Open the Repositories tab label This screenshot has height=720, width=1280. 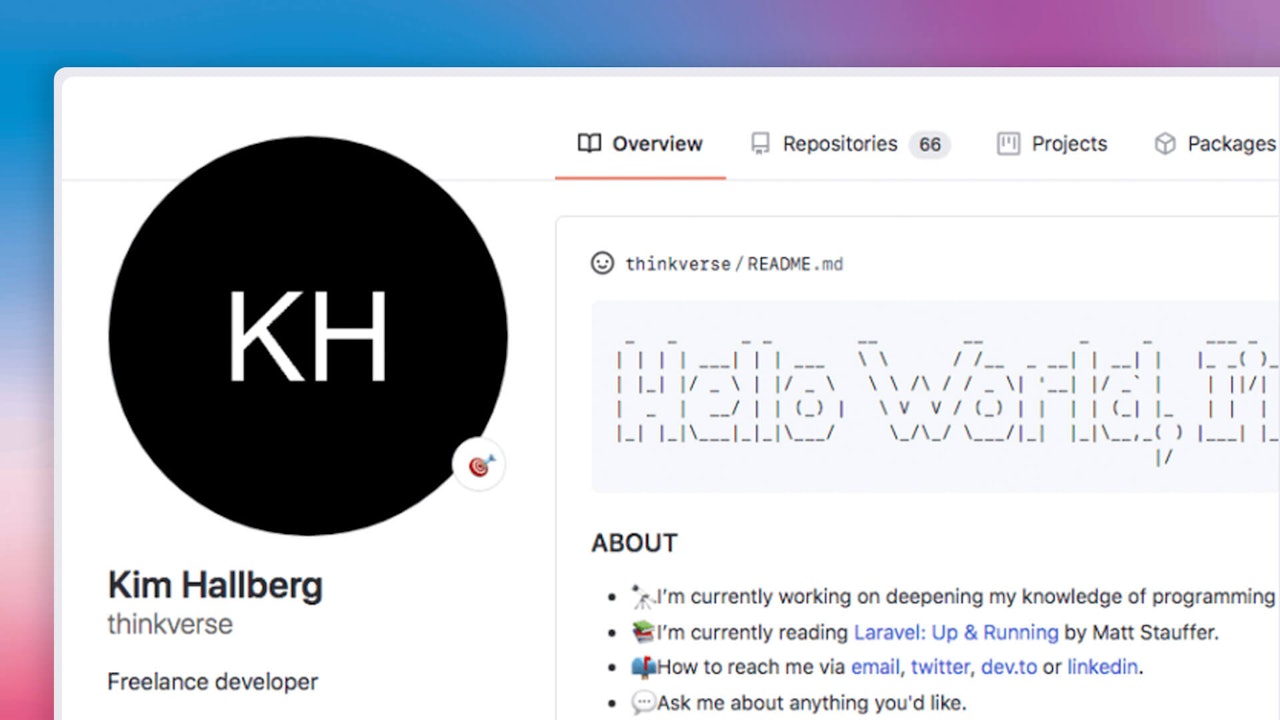click(839, 144)
